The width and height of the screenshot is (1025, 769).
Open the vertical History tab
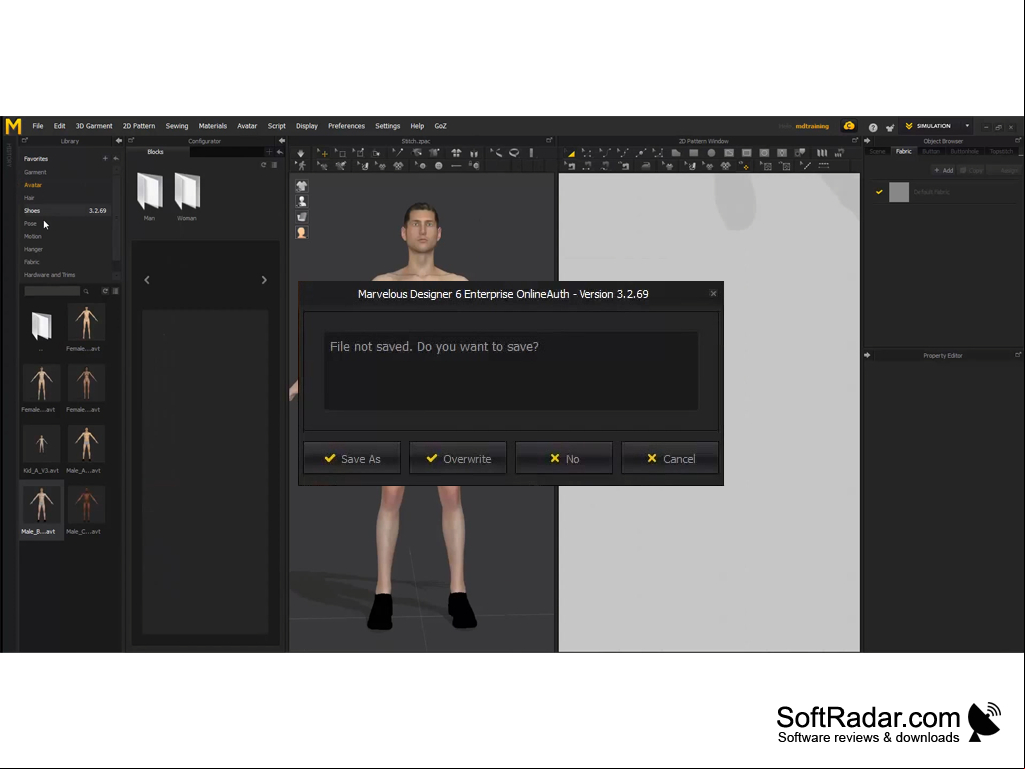[x=9, y=155]
